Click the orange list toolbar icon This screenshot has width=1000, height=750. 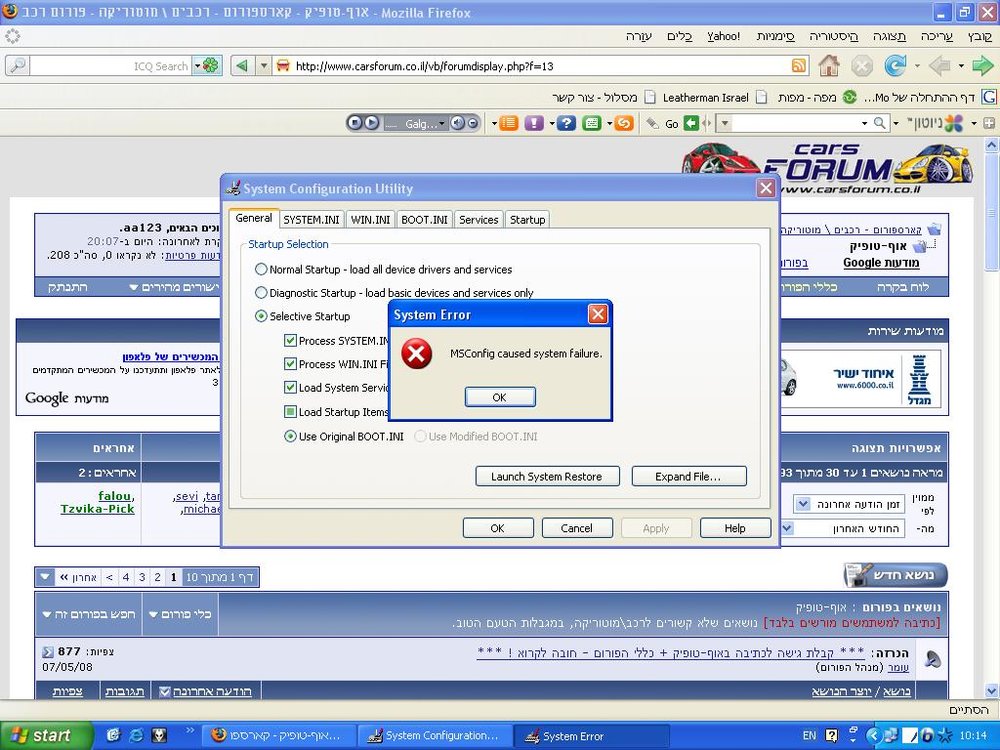pyautogui.click(x=508, y=123)
